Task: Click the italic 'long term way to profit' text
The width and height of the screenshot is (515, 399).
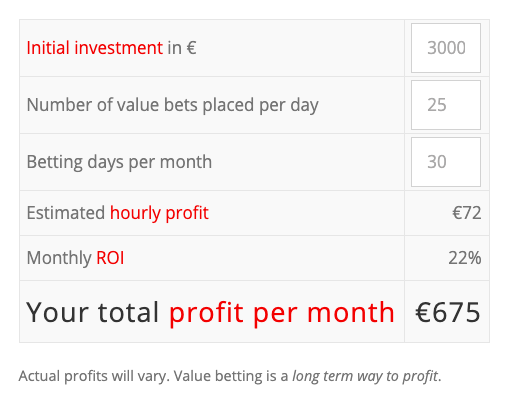Action: tap(367, 376)
